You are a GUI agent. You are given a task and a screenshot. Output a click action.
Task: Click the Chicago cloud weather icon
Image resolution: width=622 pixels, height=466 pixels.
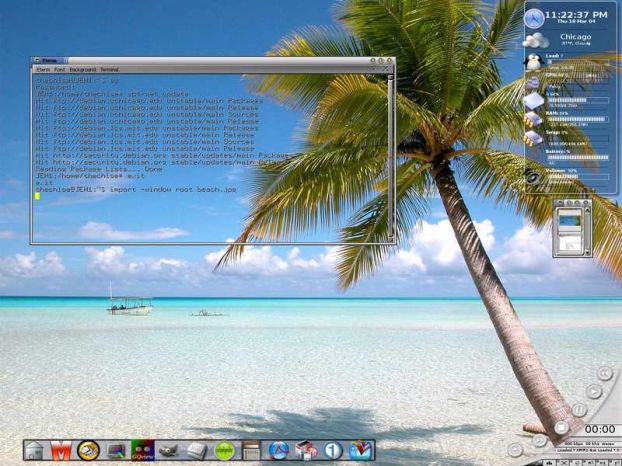click(x=536, y=40)
